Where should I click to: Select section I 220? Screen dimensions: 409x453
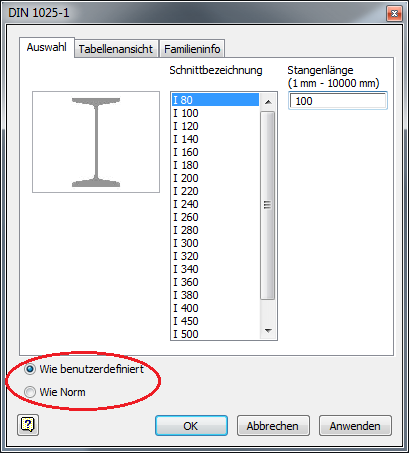215,191
